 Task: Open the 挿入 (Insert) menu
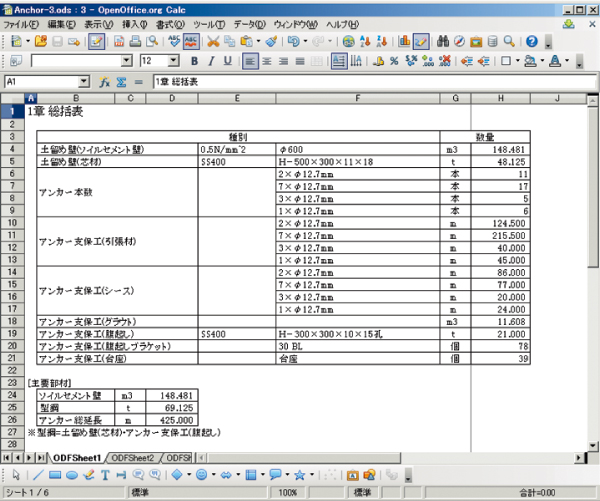[x=133, y=23]
